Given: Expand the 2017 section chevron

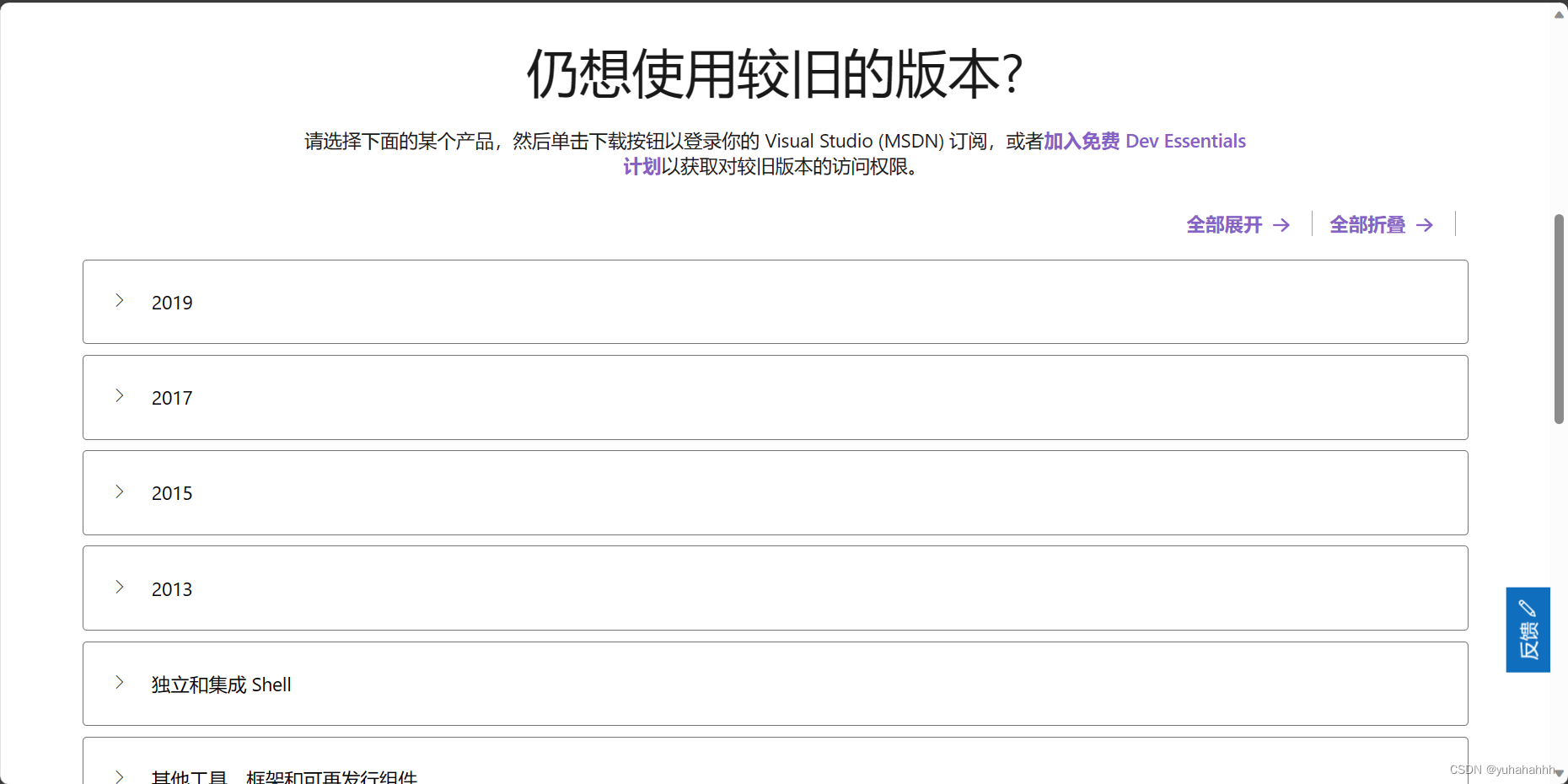Looking at the screenshot, I should pos(120,396).
